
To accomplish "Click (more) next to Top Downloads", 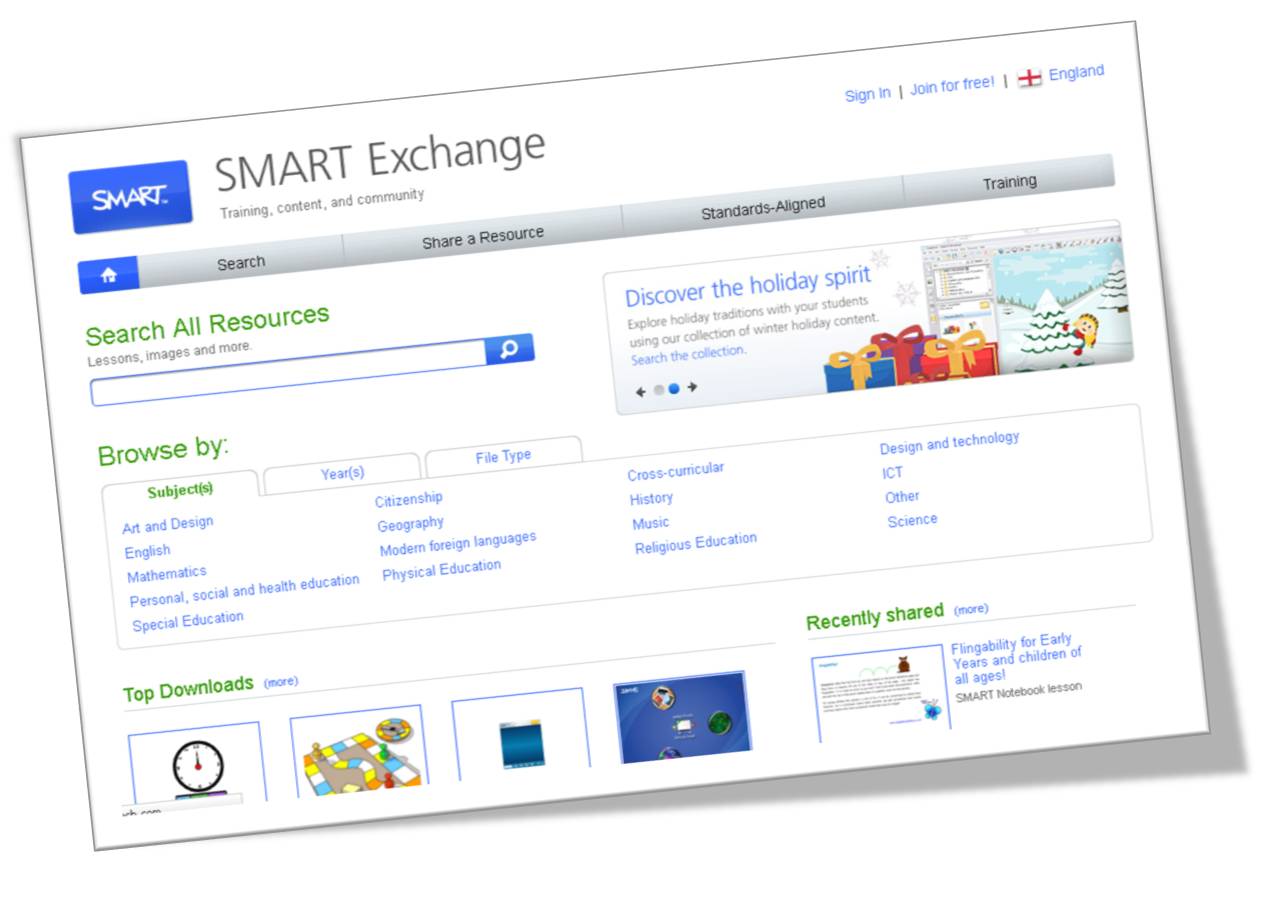I will (x=281, y=682).
